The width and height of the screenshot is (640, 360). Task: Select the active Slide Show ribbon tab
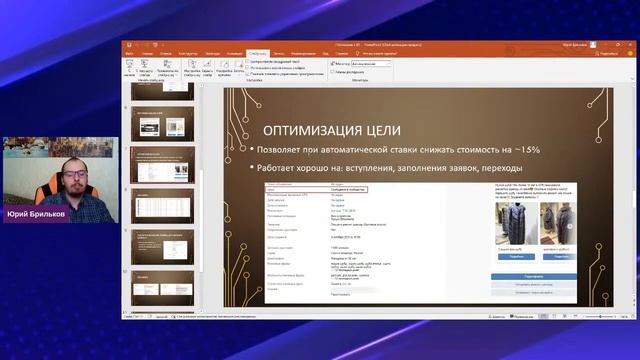point(258,53)
